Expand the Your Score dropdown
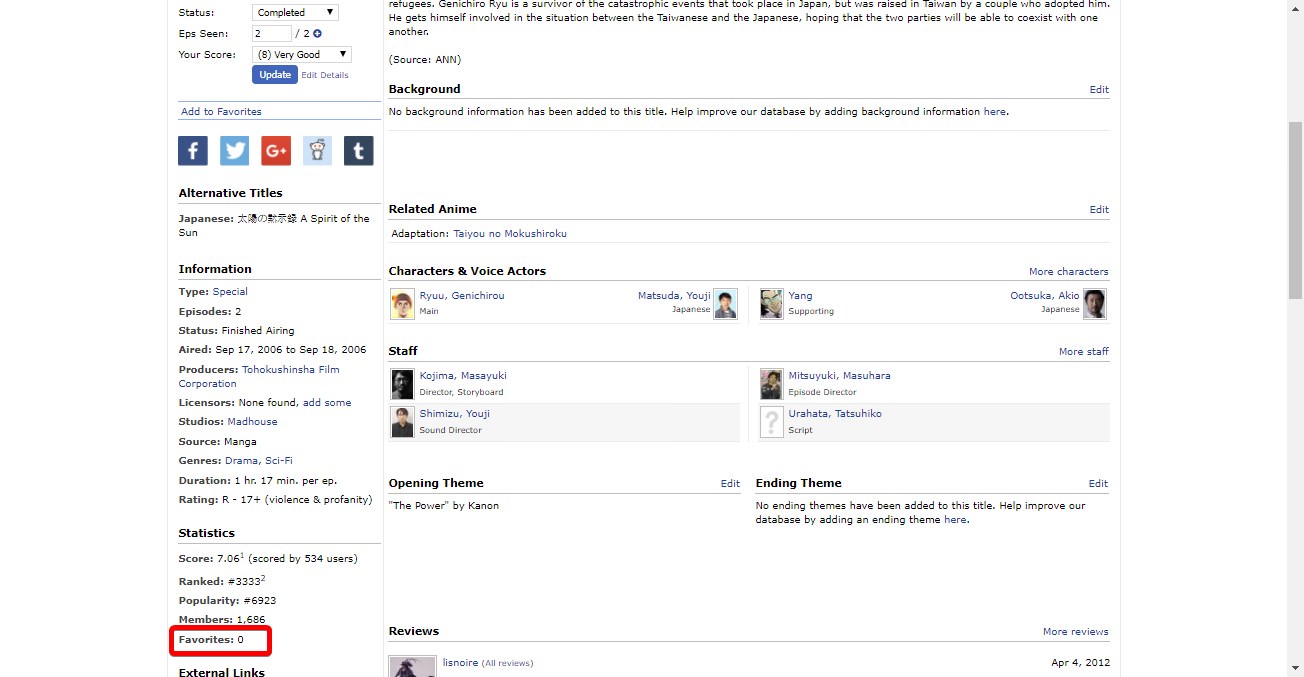This screenshot has height=677, width=1304. [x=301, y=55]
